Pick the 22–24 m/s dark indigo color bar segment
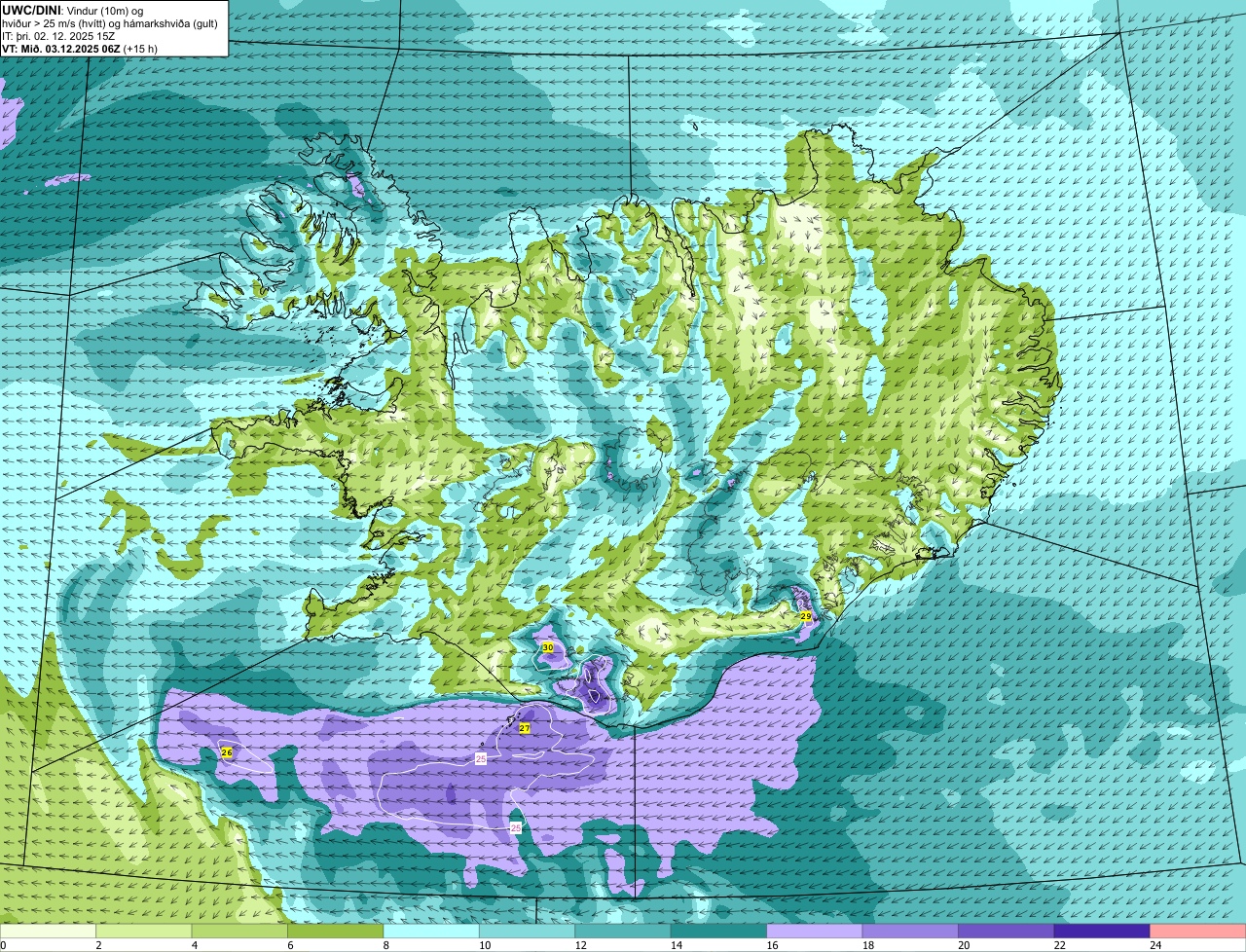This screenshot has width=1246, height=952. 1102,932
